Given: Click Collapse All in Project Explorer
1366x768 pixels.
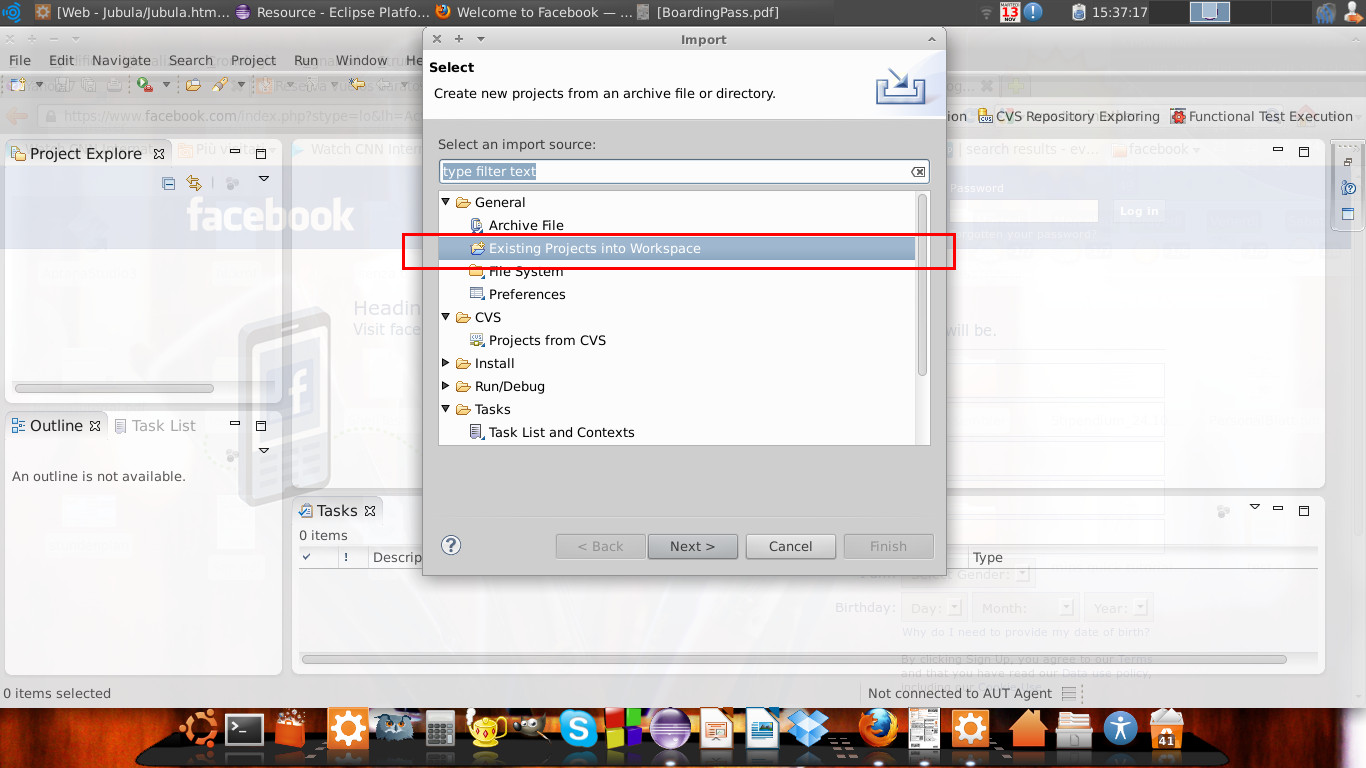Looking at the screenshot, I should point(168,183).
